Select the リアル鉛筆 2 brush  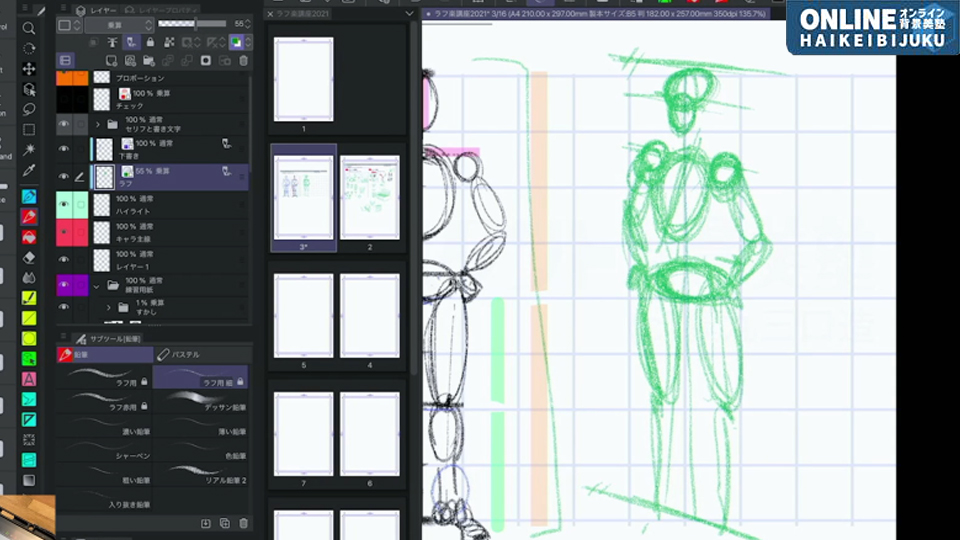click(201, 474)
